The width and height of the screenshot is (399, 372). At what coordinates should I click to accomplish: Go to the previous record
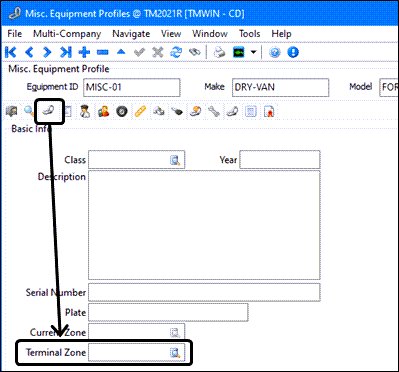(x=29, y=52)
